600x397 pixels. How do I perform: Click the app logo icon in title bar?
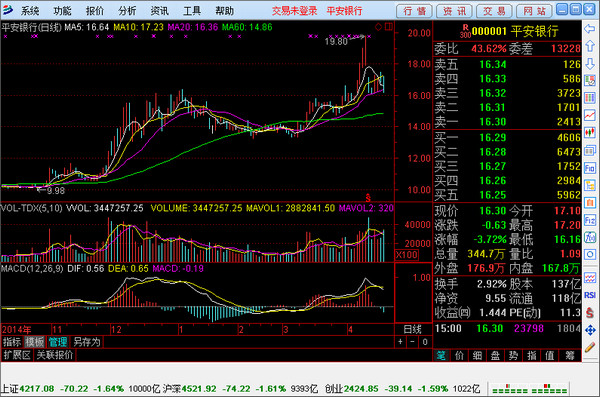(8, 10)
